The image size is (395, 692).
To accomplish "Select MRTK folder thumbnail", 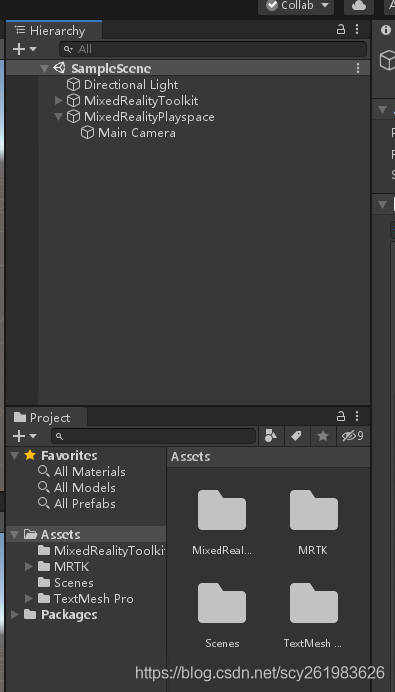I will pos(314,511).
